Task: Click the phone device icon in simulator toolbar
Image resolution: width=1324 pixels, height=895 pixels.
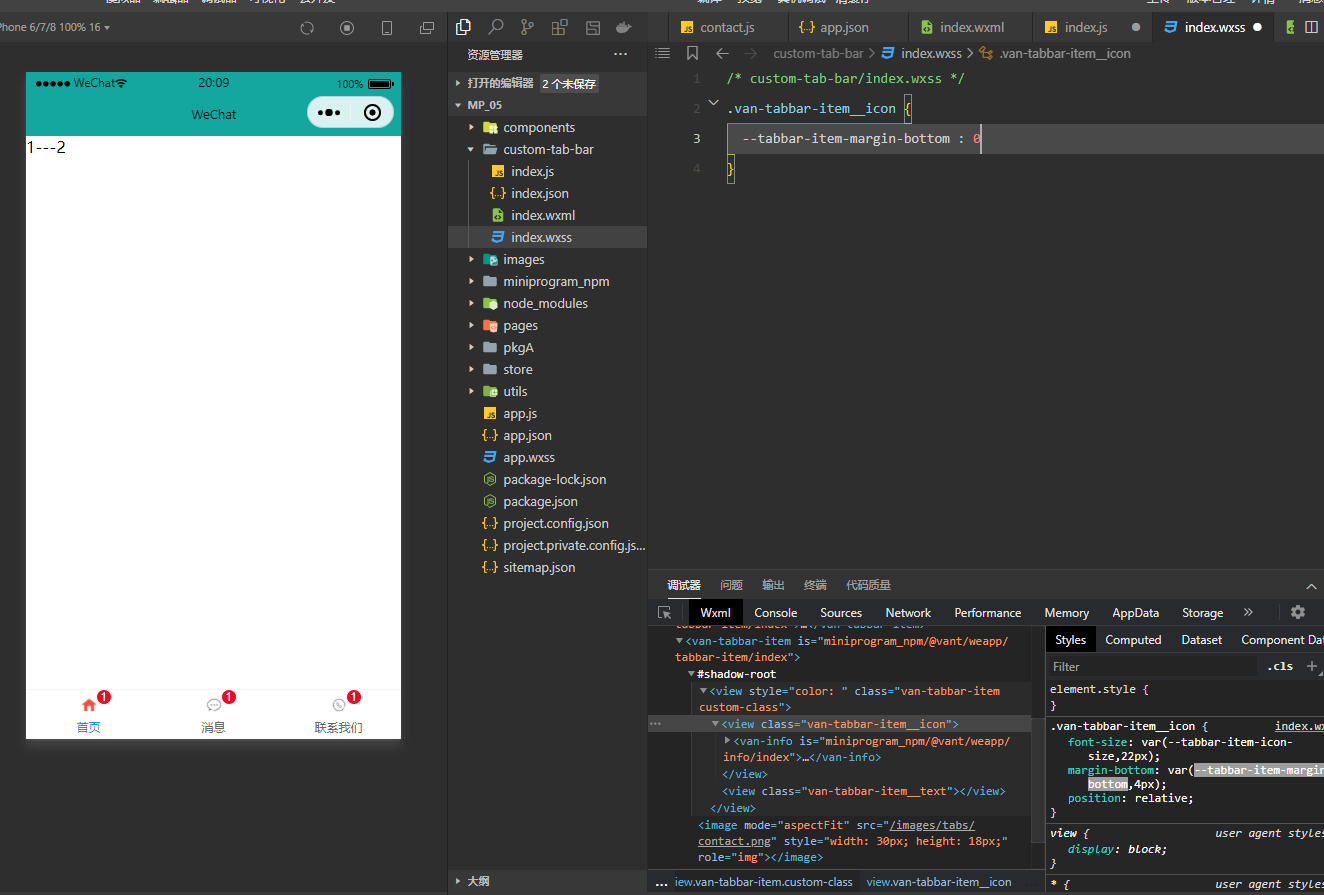Action: click(387, 28)
